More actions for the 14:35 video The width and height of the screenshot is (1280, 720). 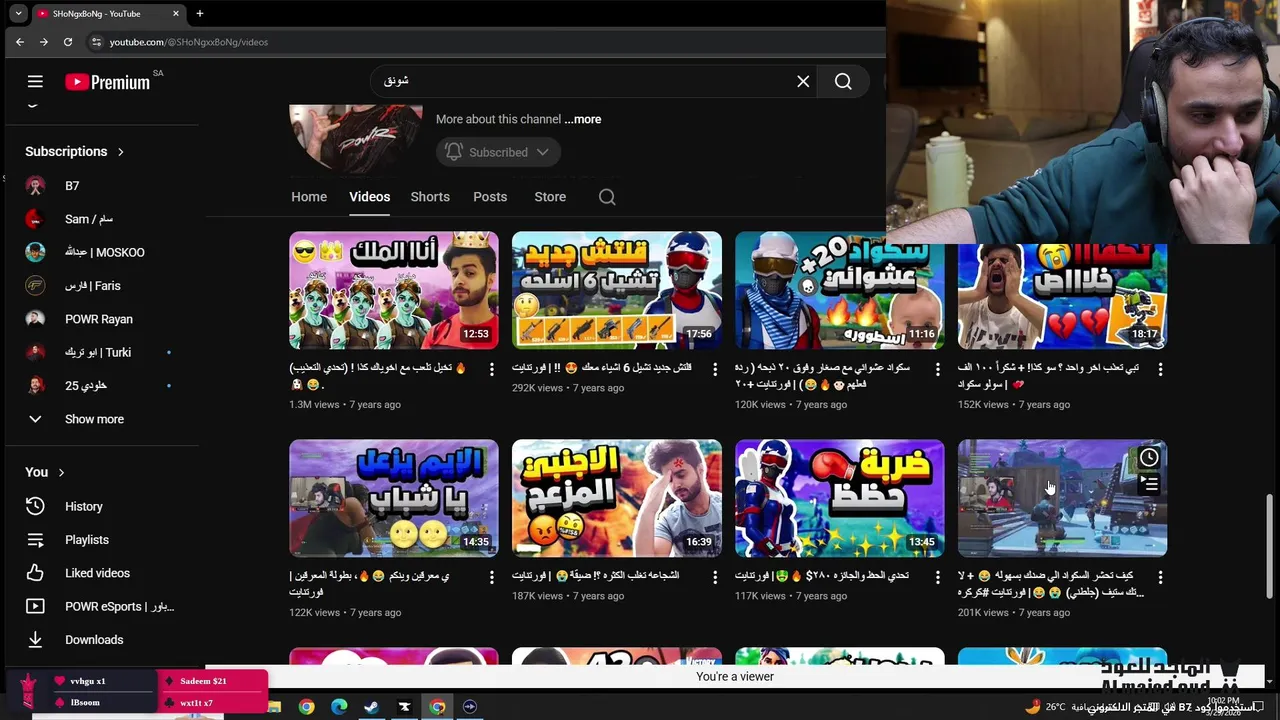coord(491,577)
